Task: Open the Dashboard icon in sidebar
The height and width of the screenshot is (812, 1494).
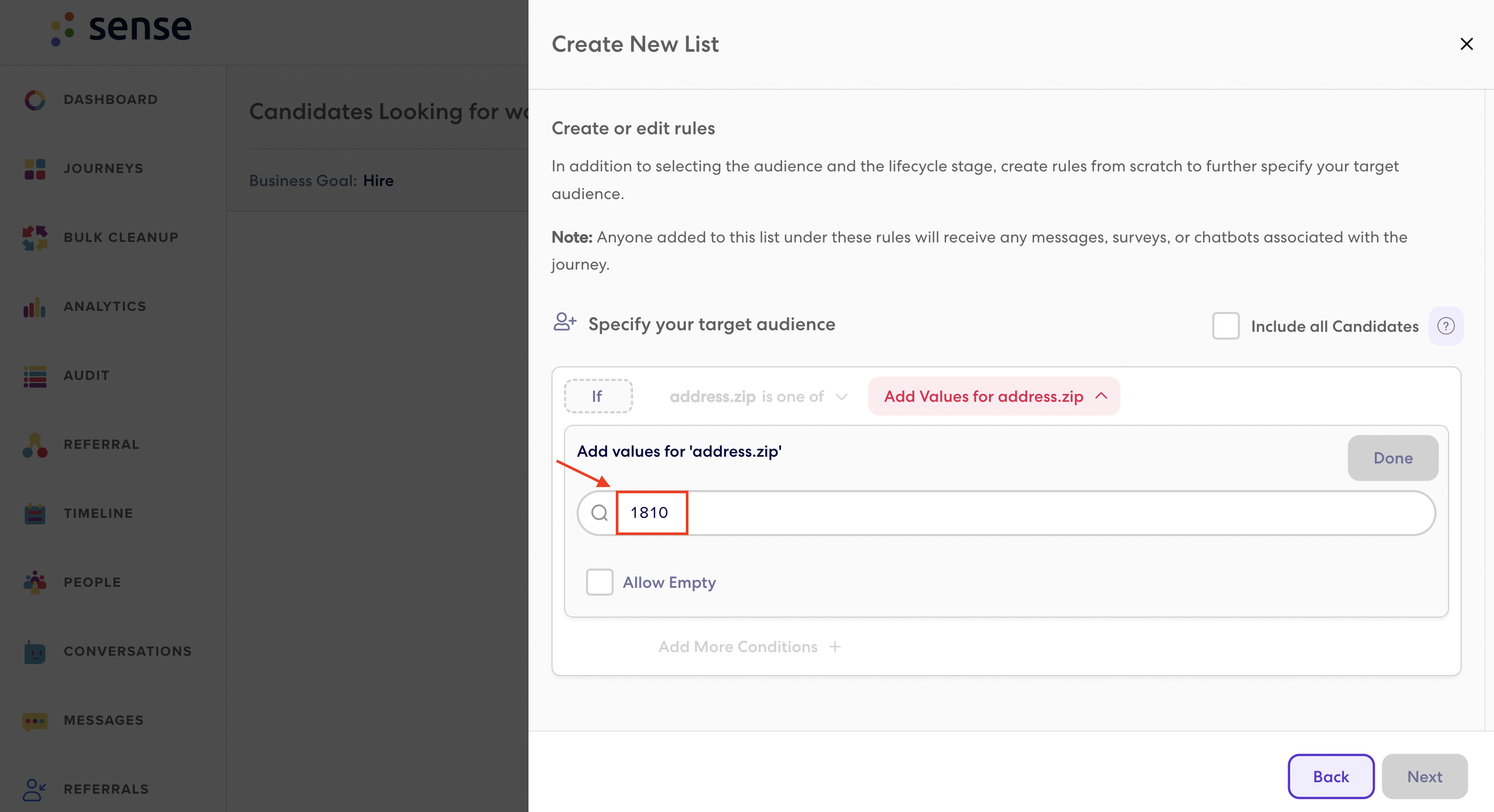Action: [35, 100]
